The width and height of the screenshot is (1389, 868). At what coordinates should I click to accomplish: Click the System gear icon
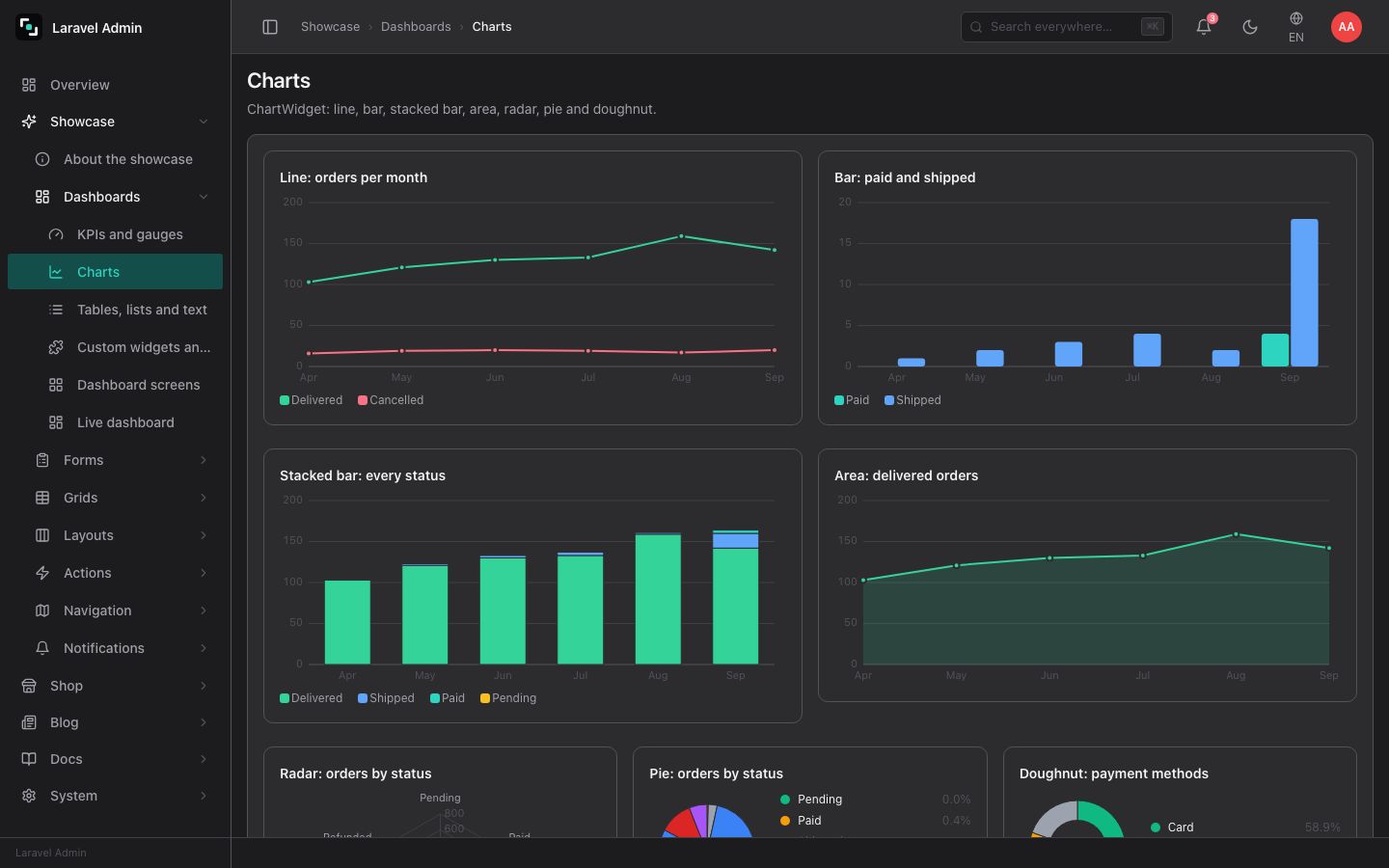29,796
